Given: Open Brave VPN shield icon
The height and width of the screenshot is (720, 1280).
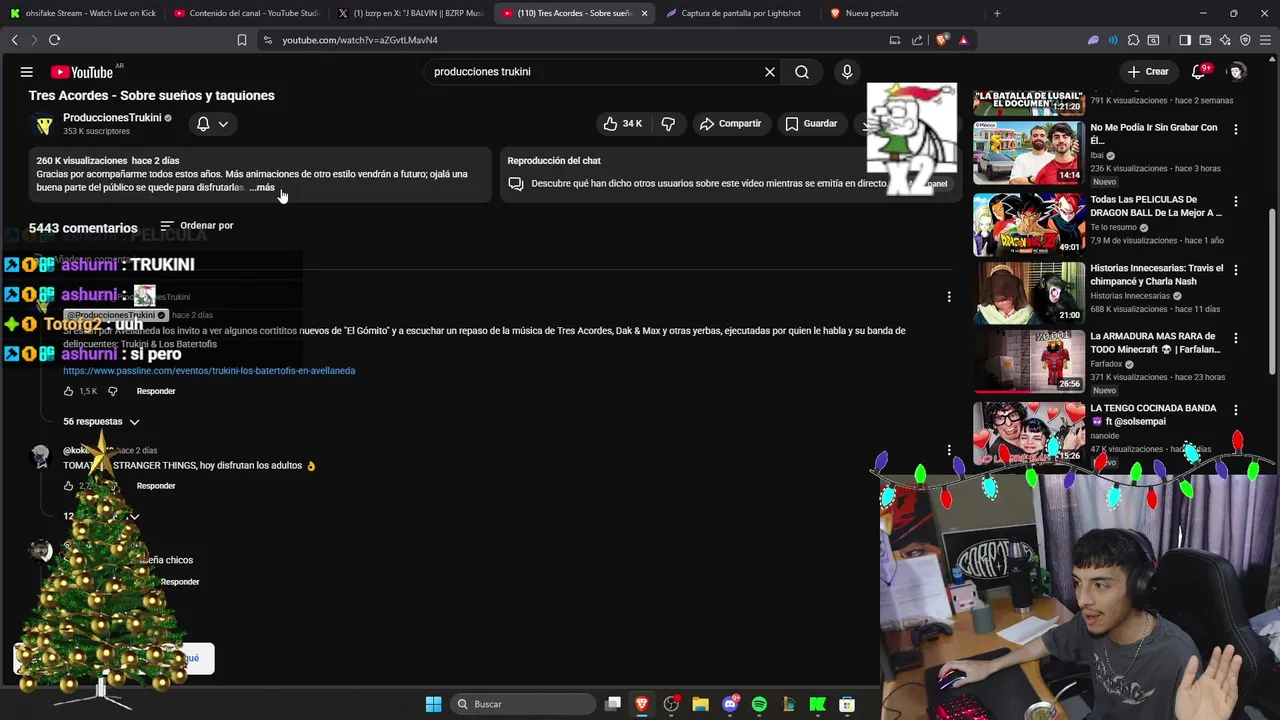Looking at the screenshot, I should pyautogui.click(x=1245, y=40).
